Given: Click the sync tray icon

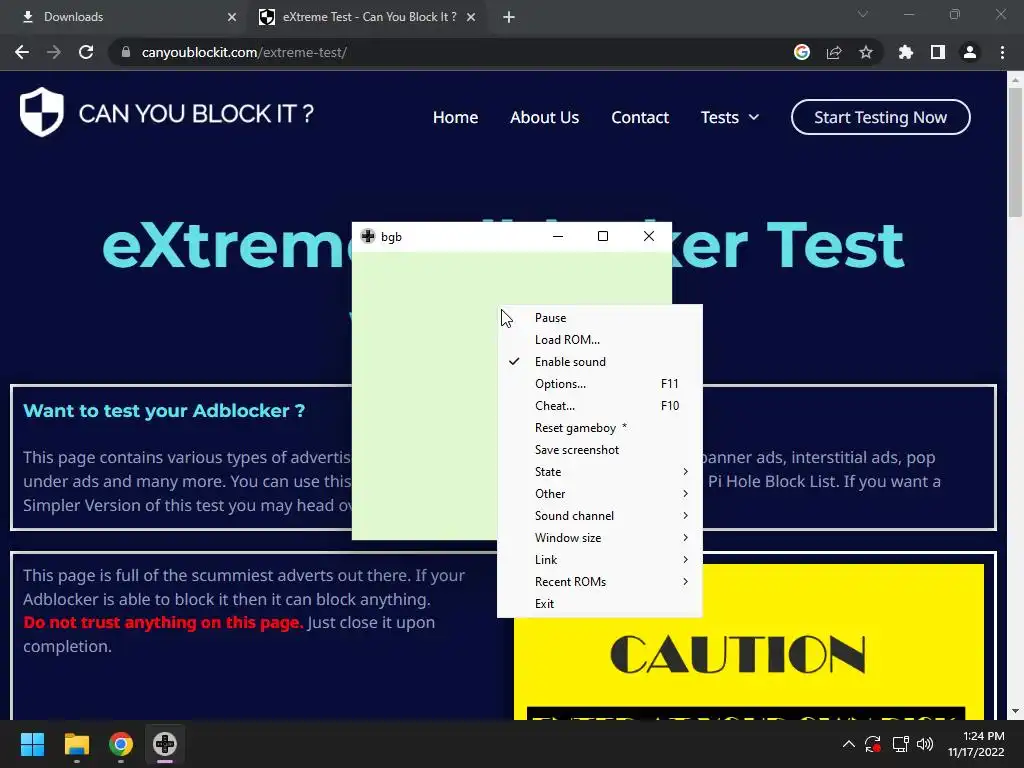Looking at the screenshot, I should point(873,744).
